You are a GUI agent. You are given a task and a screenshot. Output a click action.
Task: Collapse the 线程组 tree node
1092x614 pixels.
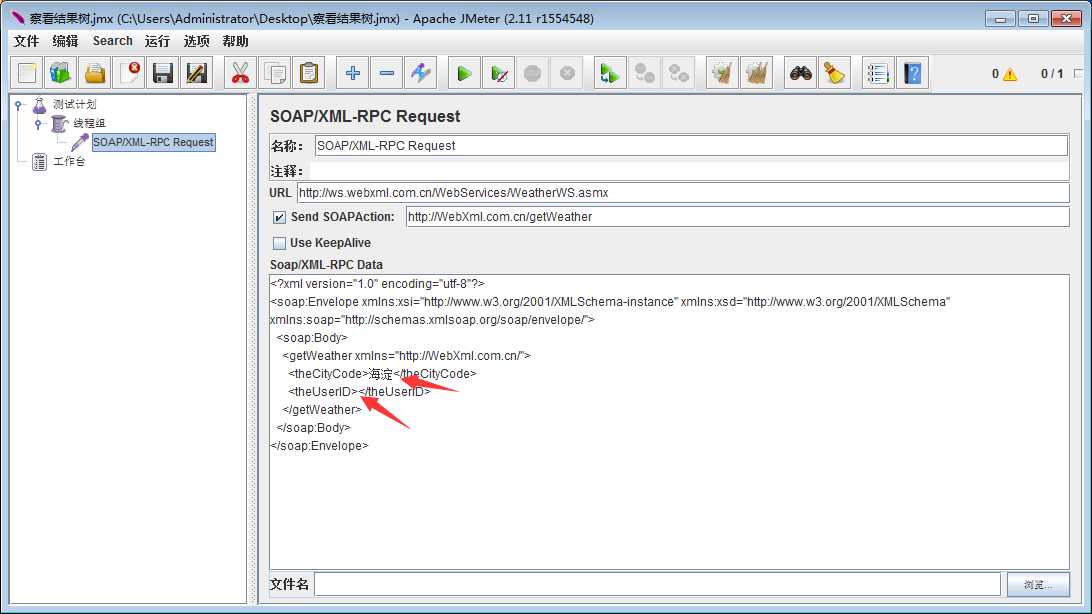(38, 124)
